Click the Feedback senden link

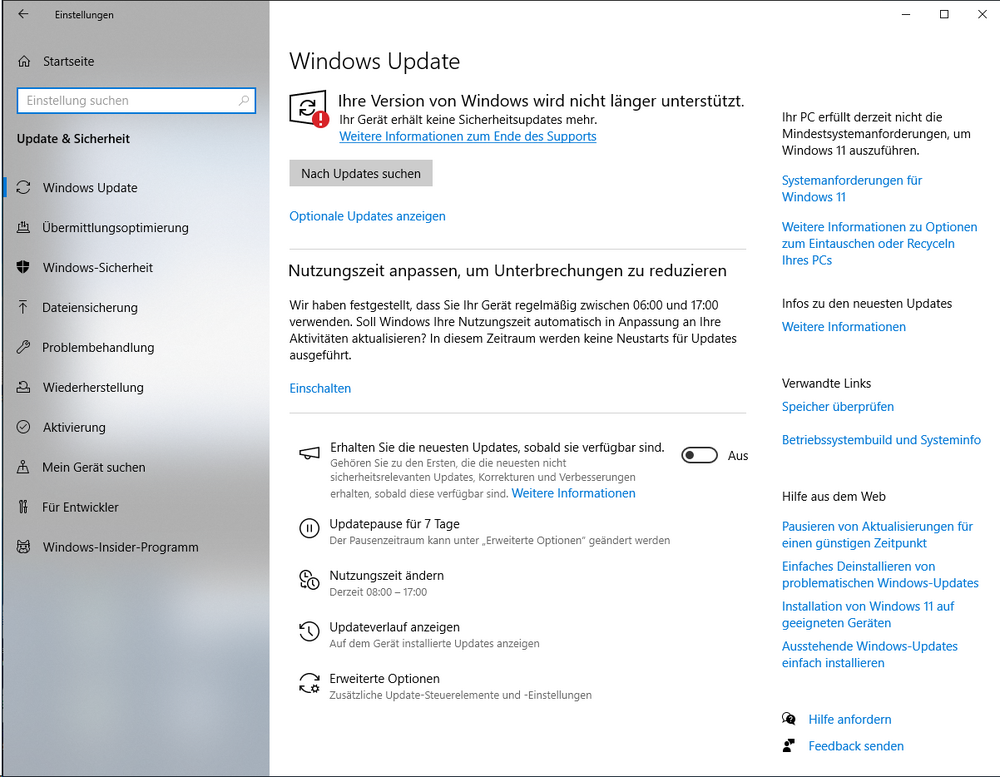tap(856, 746)
